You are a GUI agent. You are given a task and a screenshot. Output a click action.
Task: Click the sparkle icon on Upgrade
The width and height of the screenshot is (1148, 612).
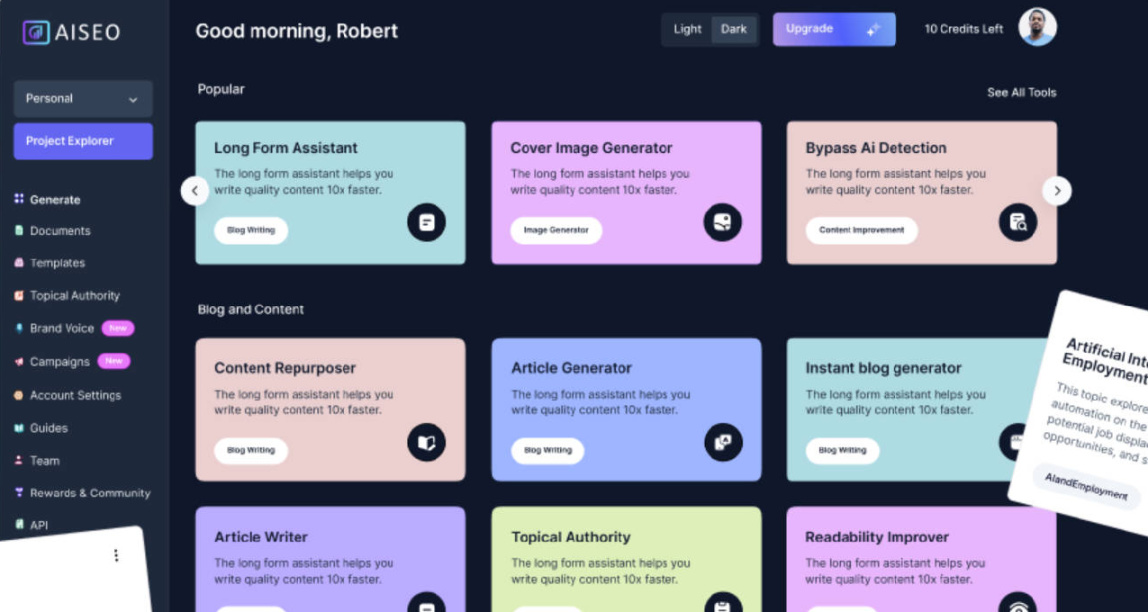click(x=873, y=30)
